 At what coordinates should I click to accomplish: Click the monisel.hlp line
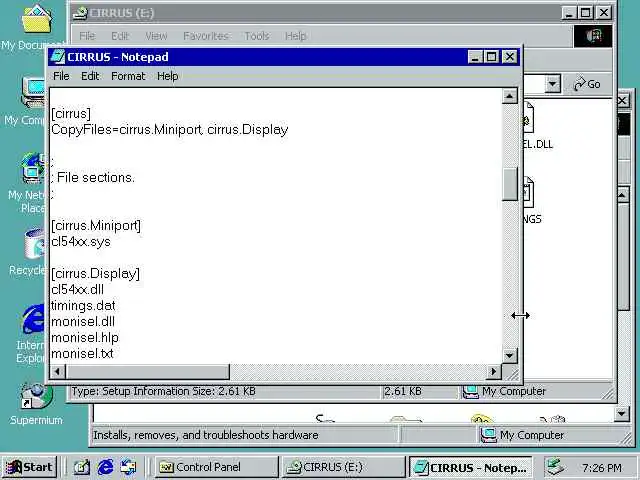tap(85, 338)
